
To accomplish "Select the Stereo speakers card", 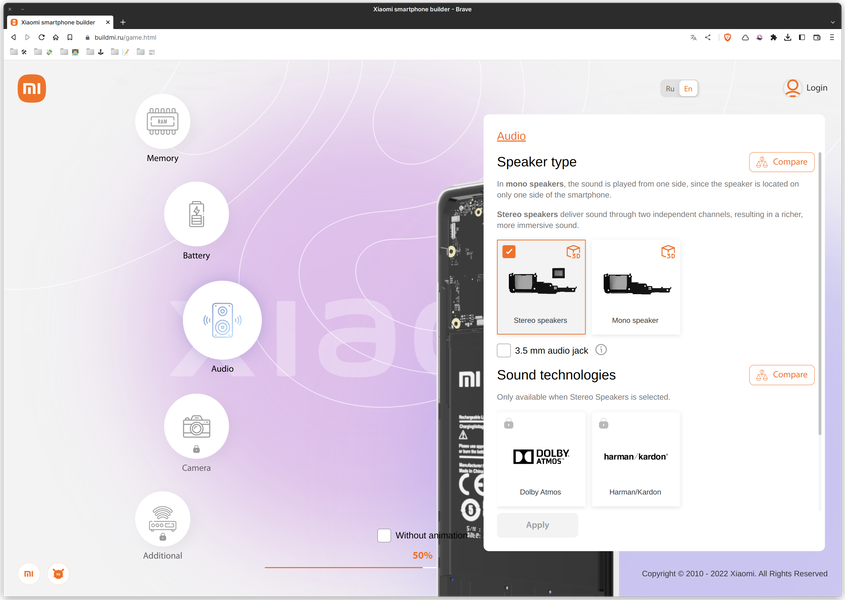I will (x=541, y=287).
